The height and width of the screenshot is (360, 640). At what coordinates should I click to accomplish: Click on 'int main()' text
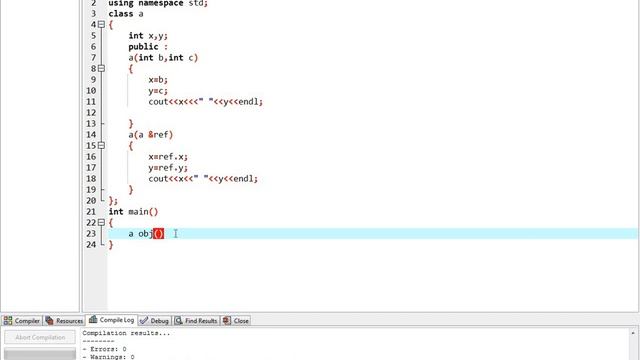point(133,211)
